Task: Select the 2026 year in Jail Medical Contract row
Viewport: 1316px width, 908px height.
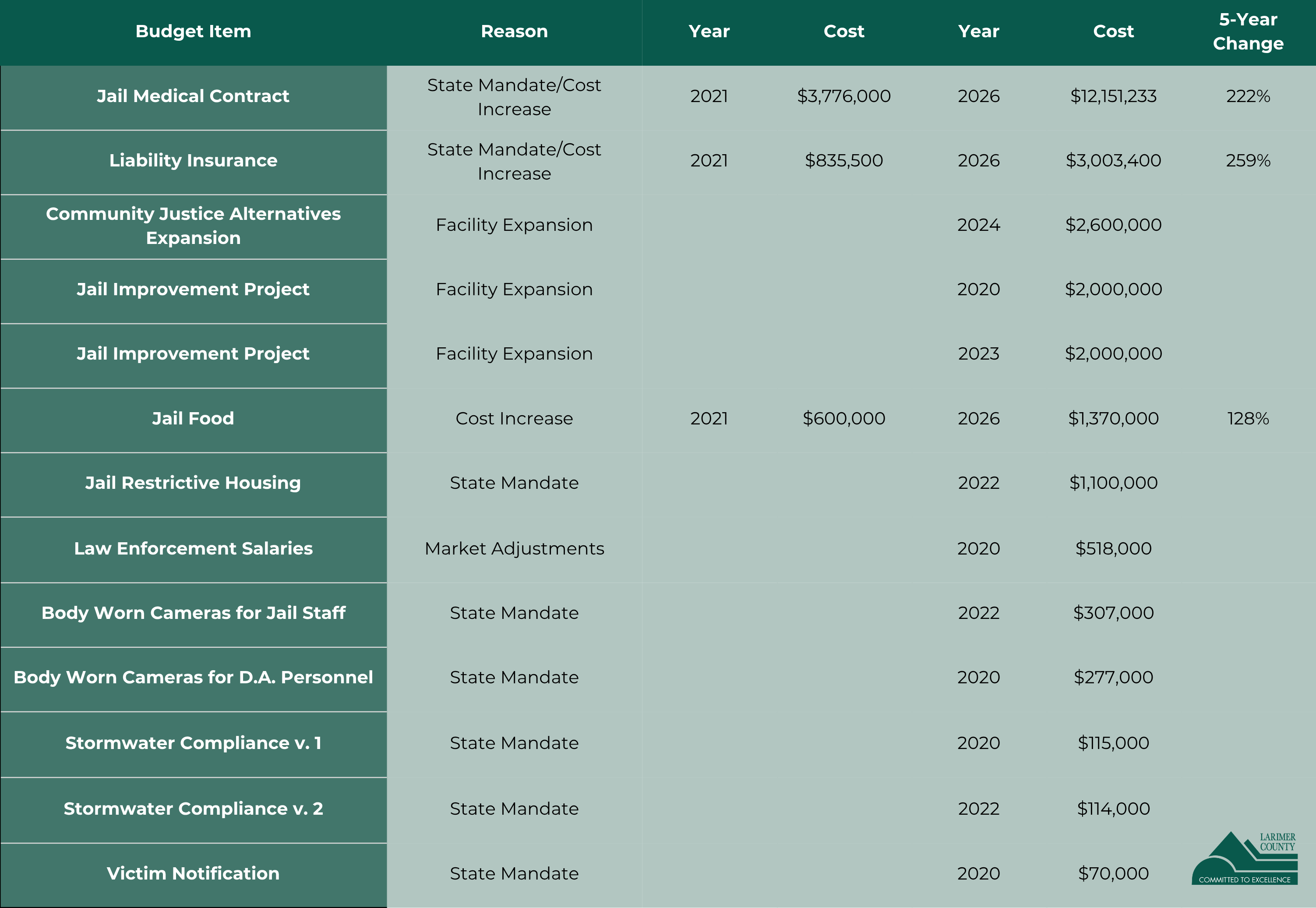Action: point(979,96)
